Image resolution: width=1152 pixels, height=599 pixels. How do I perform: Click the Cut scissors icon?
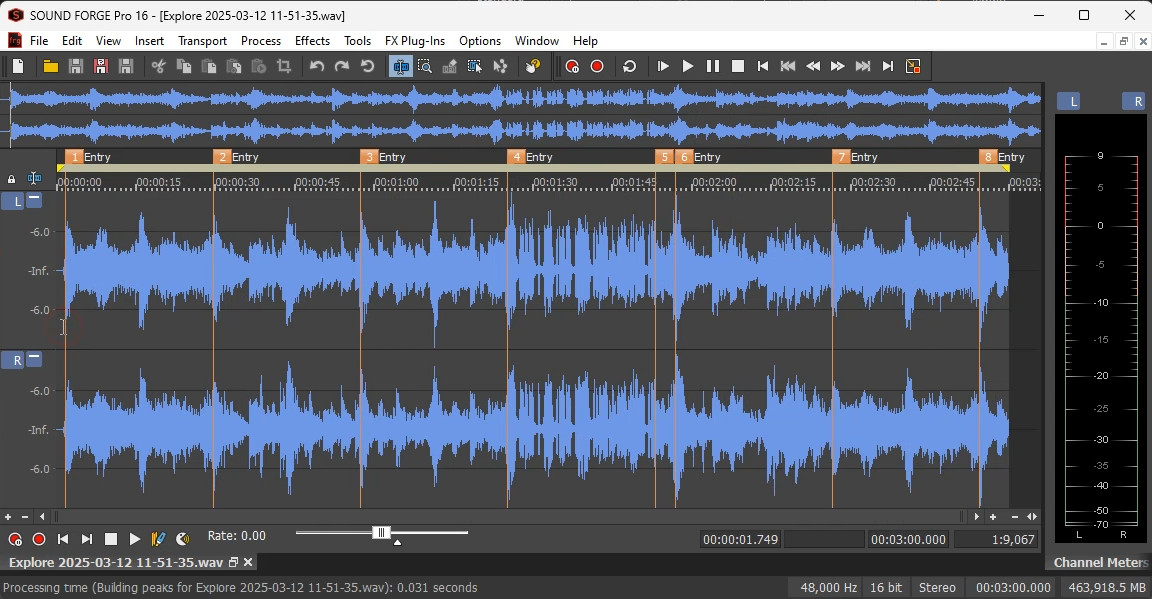coord(158,67)
